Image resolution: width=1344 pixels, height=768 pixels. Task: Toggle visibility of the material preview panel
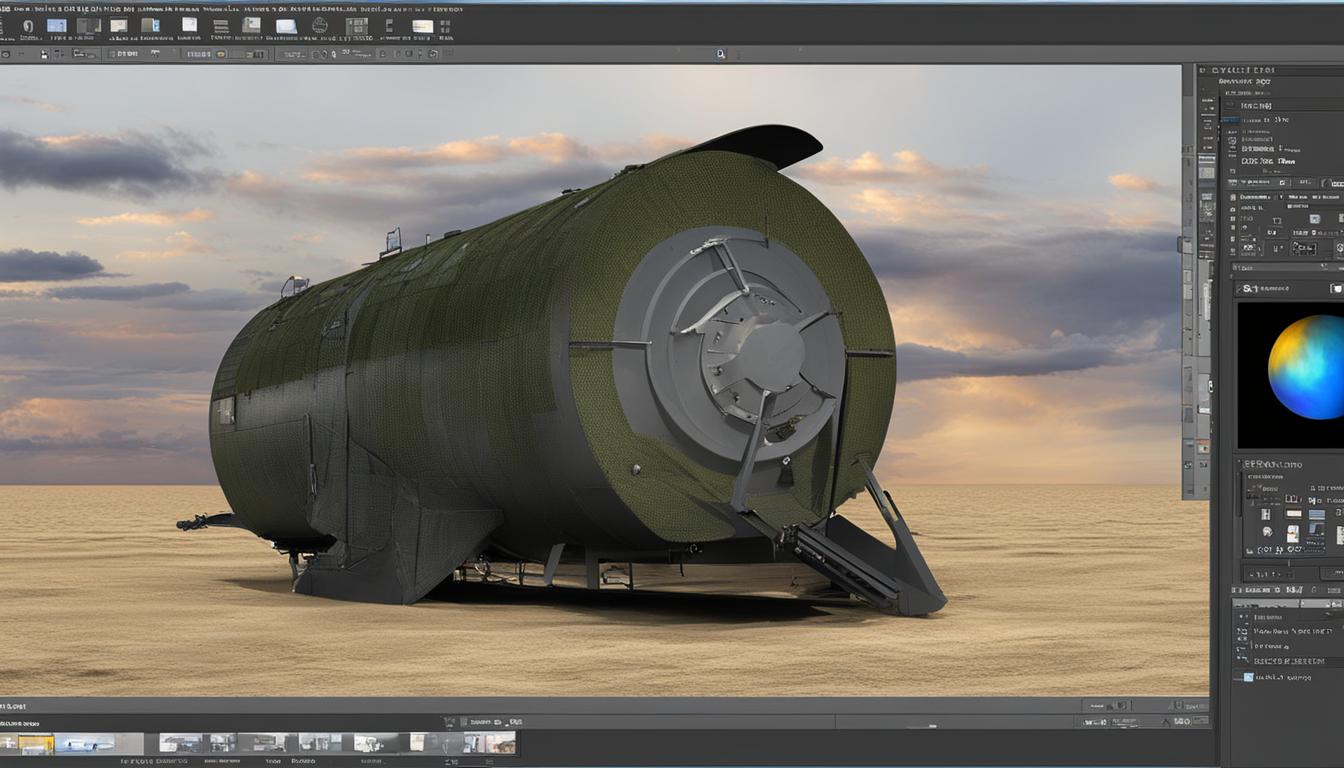point(1337,287)
